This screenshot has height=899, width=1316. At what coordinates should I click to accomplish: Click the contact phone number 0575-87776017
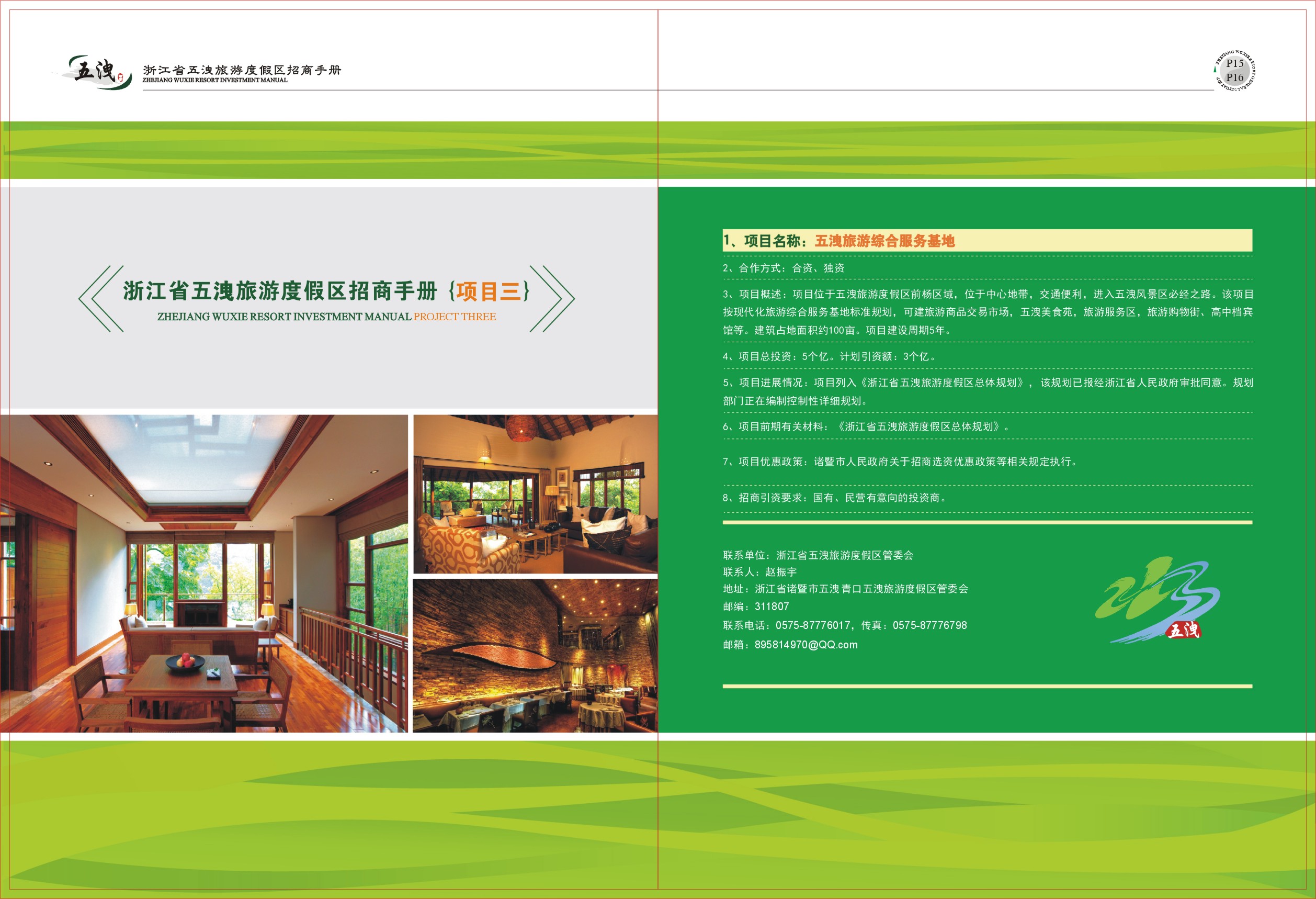pos(813,625)
